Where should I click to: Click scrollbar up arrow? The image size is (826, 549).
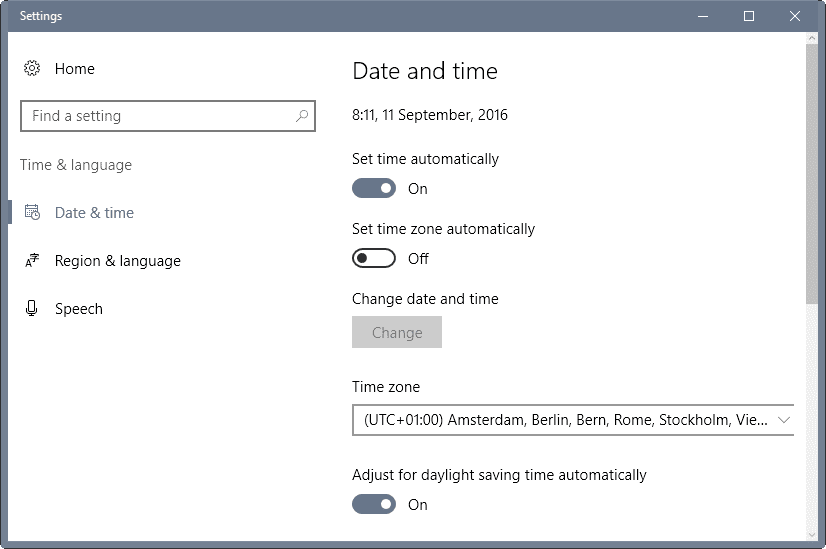tap(811, 38)
